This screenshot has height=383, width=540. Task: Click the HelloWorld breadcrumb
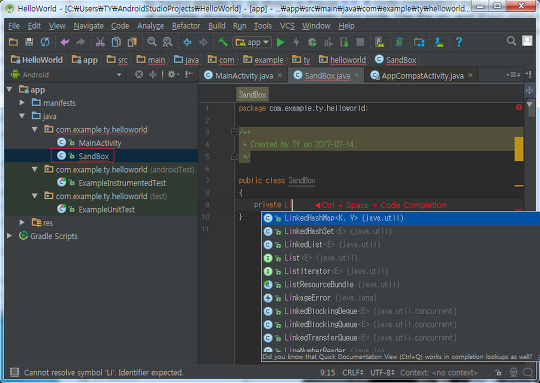pos(37,60)
